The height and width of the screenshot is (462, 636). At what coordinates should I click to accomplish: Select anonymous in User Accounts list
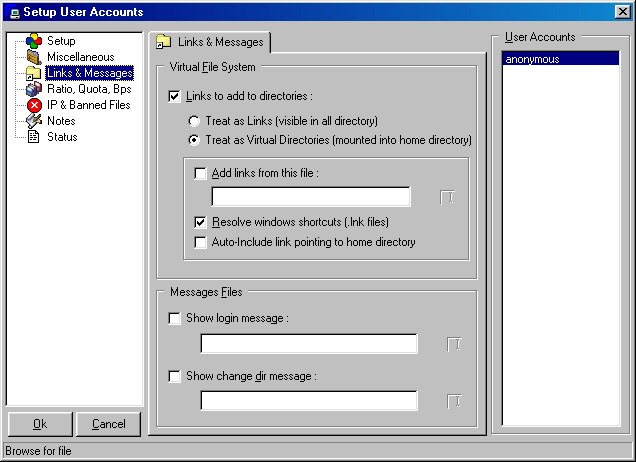(x=560, y=59)
